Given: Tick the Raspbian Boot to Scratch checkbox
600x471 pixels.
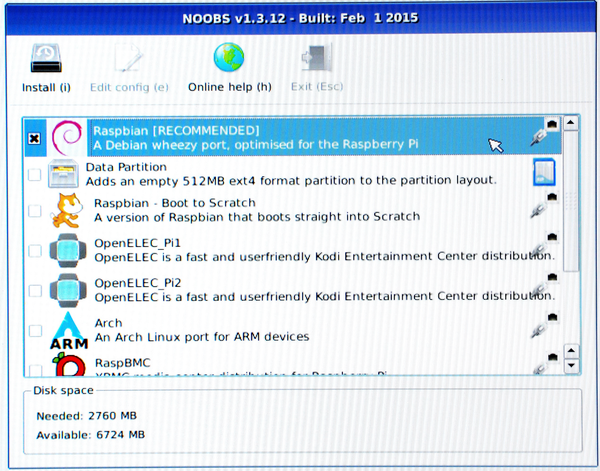Looking at the screenshot, I should pos(35,211).
